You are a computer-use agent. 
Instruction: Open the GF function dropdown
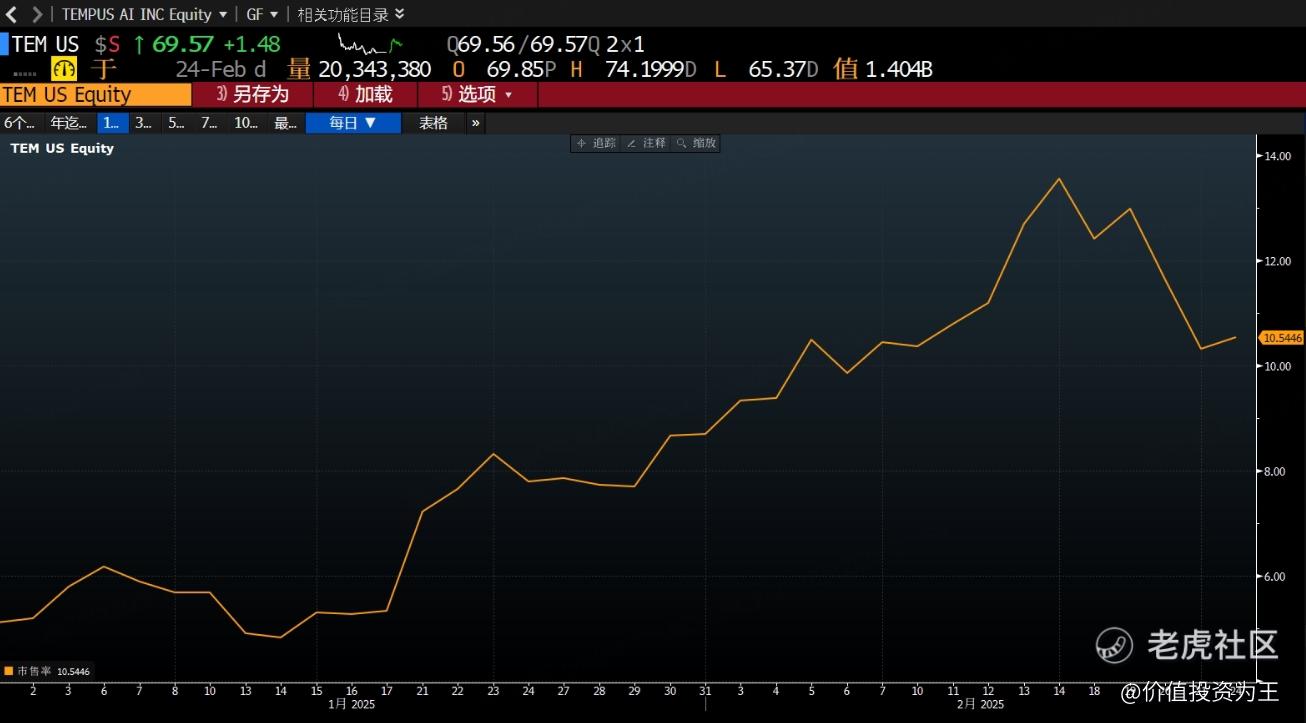262,14
